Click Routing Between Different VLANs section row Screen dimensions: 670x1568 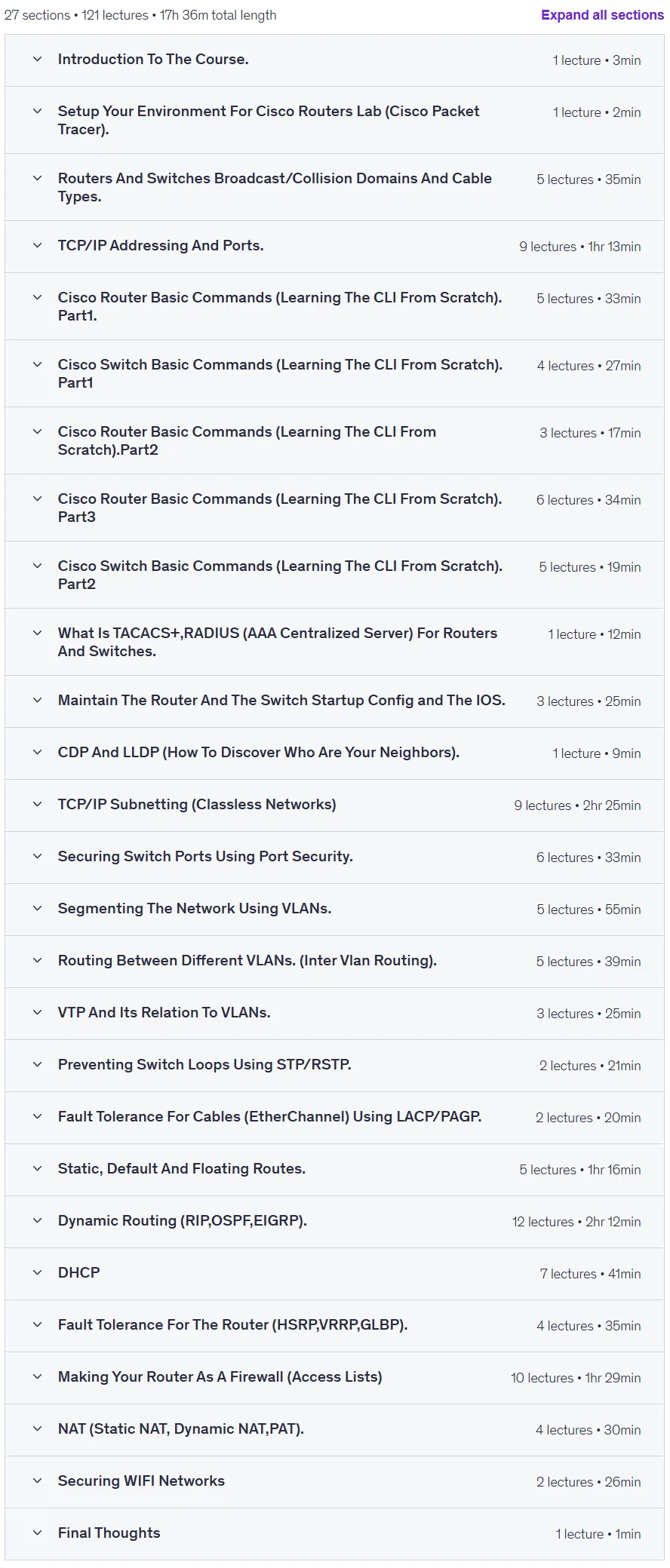pyautogui.click(x=334, y=962)
